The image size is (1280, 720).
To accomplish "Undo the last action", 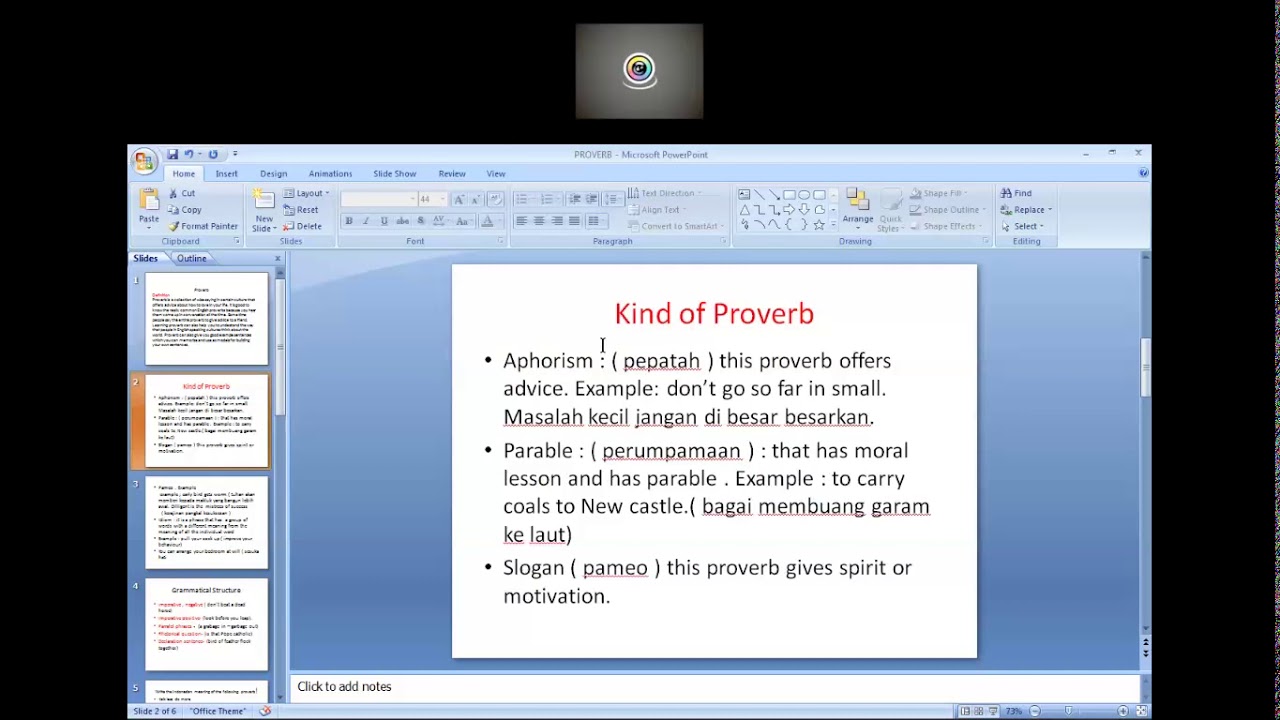I will point(188,154).
